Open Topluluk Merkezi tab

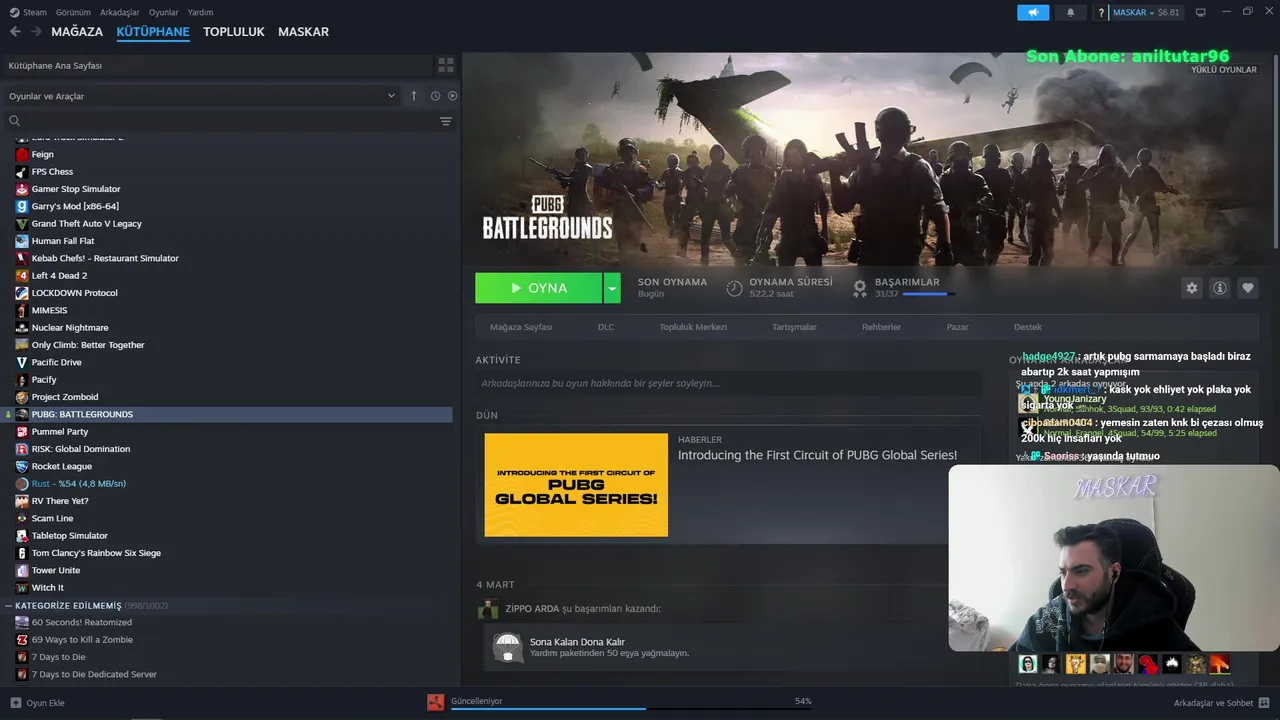(693, 327)
